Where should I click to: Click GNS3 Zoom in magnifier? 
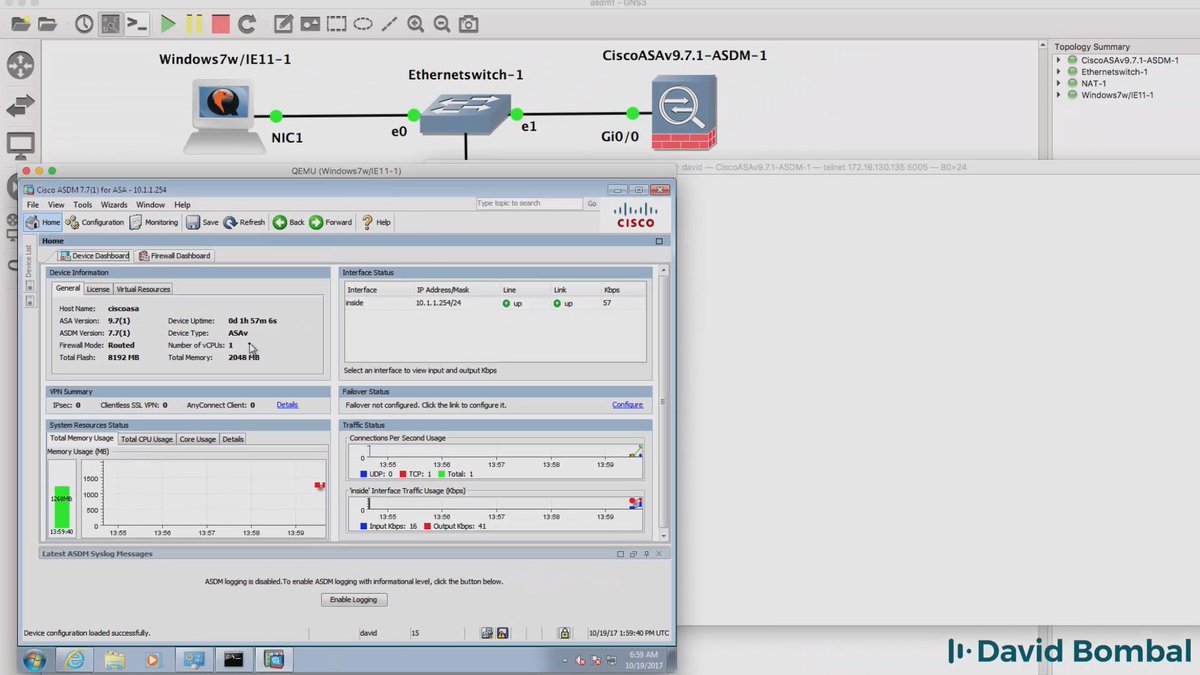415,23
